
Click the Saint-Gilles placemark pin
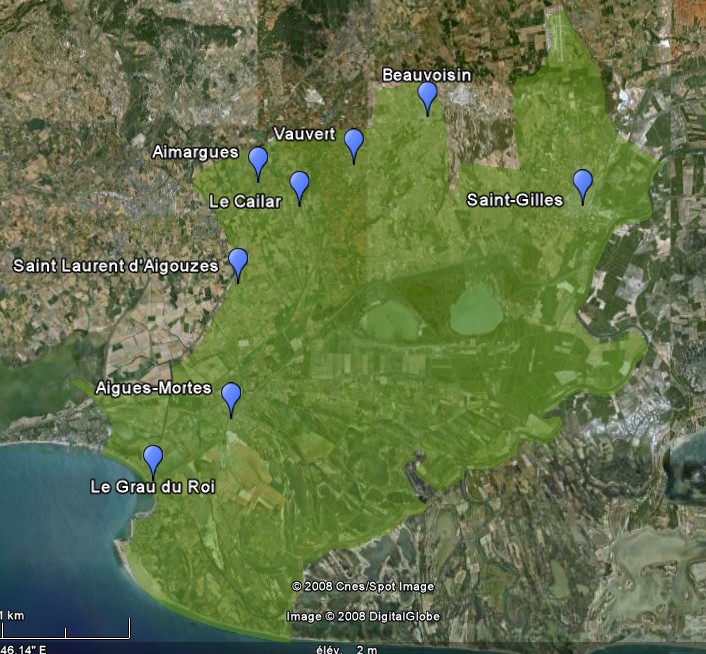click(582, 183)
